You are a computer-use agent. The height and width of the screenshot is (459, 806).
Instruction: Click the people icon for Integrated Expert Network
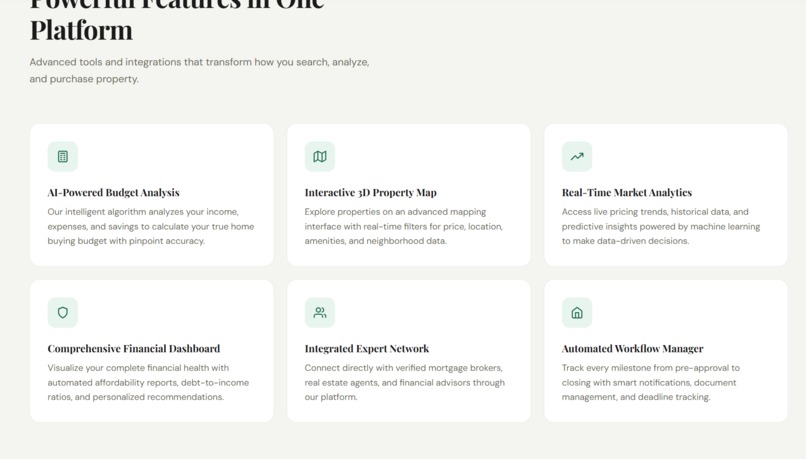[320, 313]
